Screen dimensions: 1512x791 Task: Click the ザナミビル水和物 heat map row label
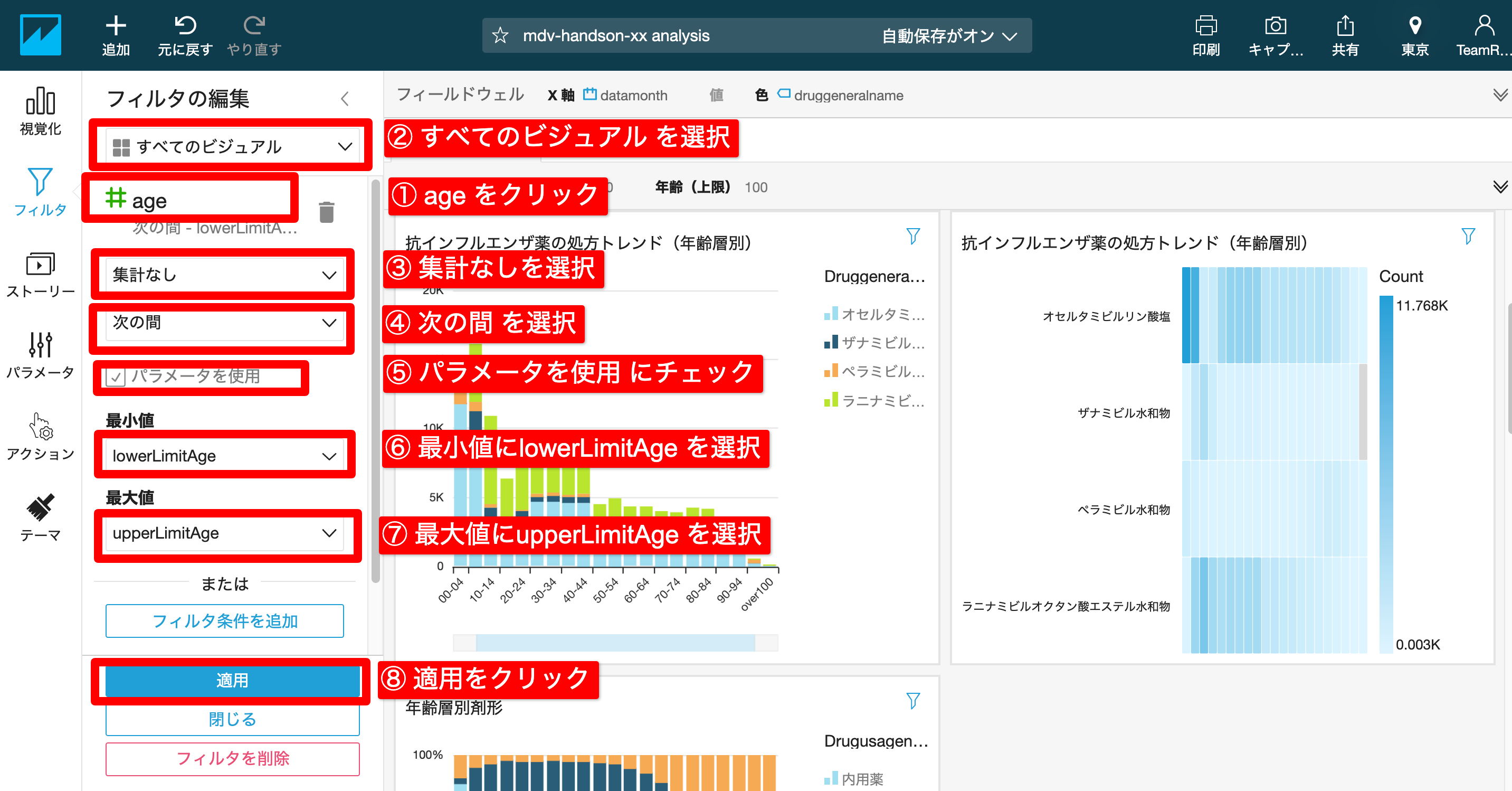(1124, 413)
